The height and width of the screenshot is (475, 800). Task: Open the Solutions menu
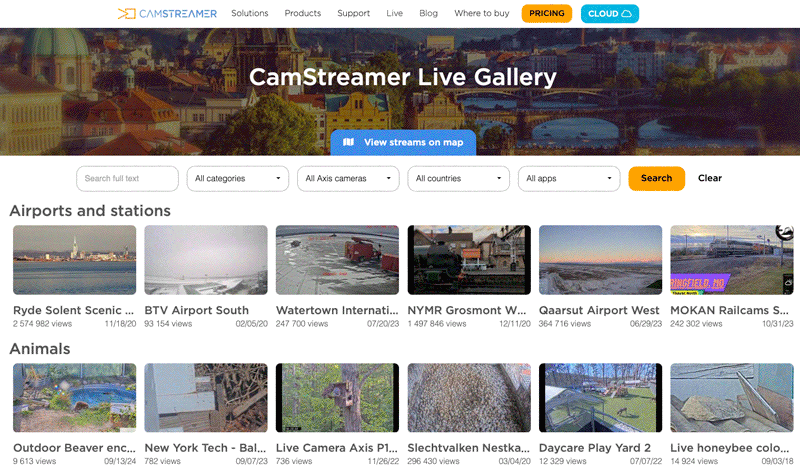click(x=249, y=14)
